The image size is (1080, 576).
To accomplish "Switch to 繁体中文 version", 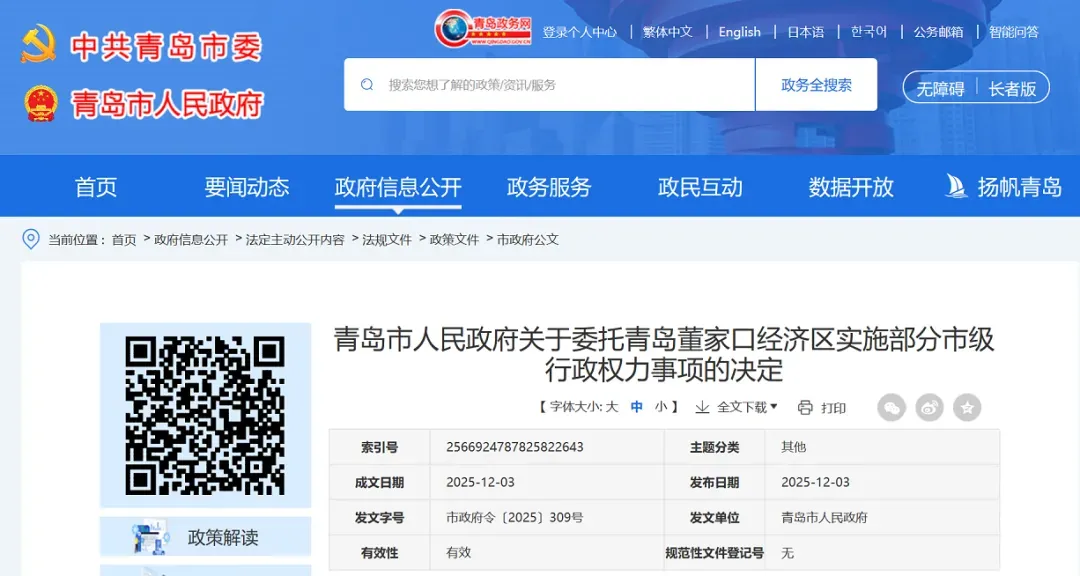I will point(667,32).
